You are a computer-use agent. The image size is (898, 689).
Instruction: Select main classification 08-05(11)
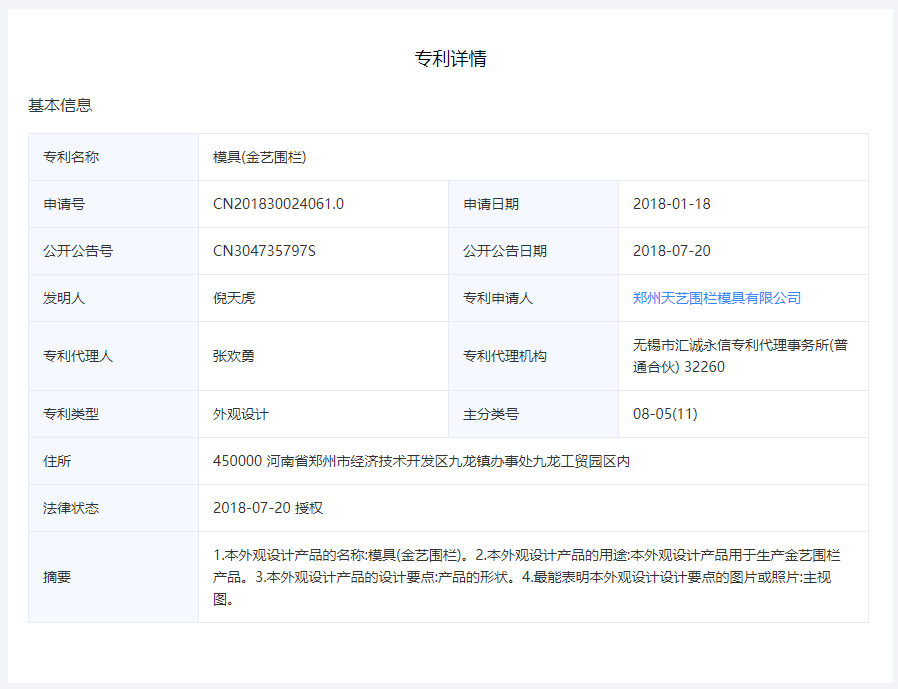tap(665, 414)
